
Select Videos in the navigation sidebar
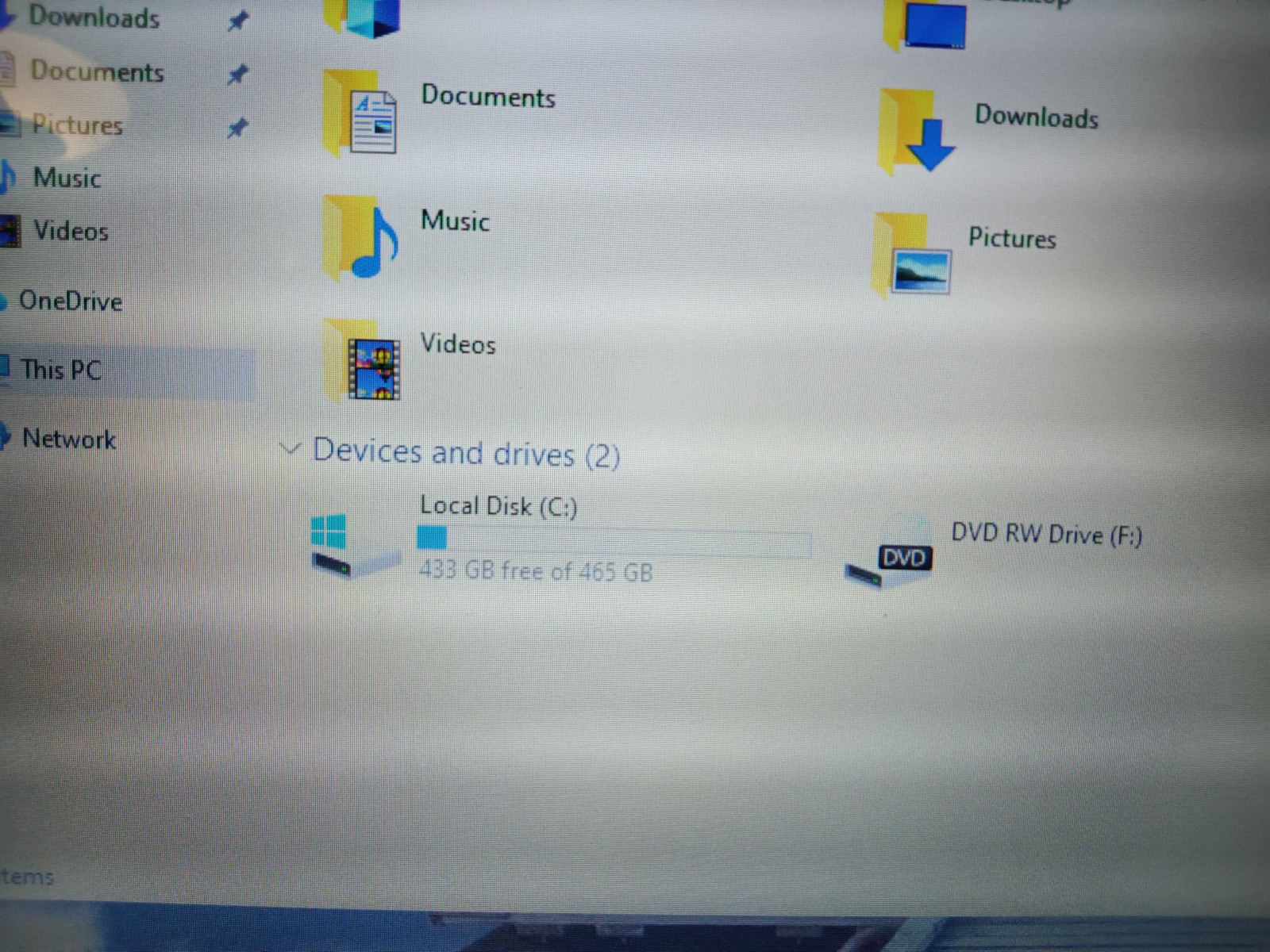coord(71,231)
